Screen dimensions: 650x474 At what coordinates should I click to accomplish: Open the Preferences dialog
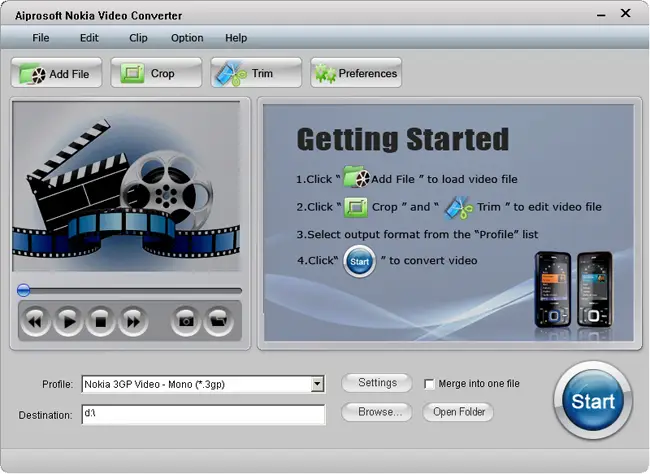[x=356, y=73]
